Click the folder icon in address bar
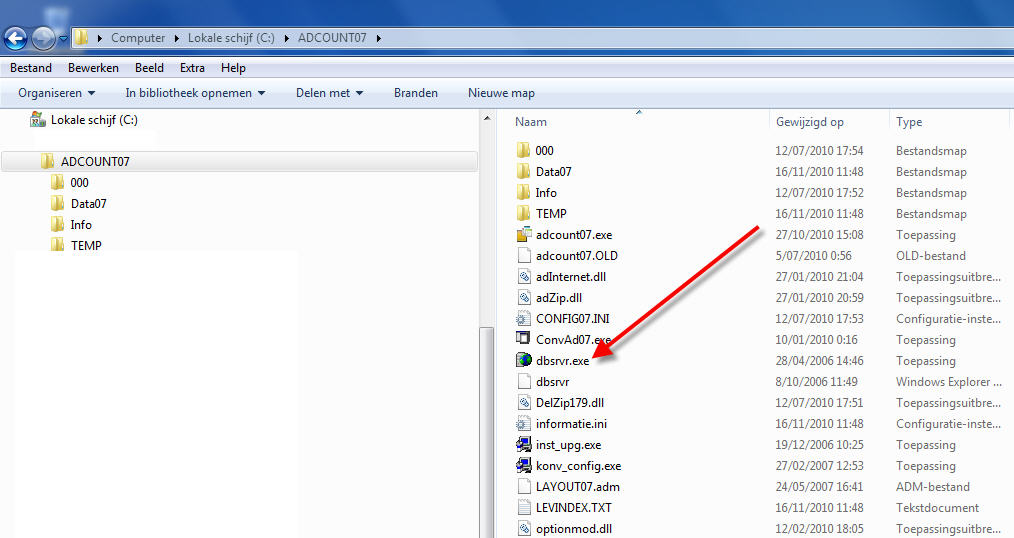Viewport: 1014px width, 538px height. pos(81,38)
